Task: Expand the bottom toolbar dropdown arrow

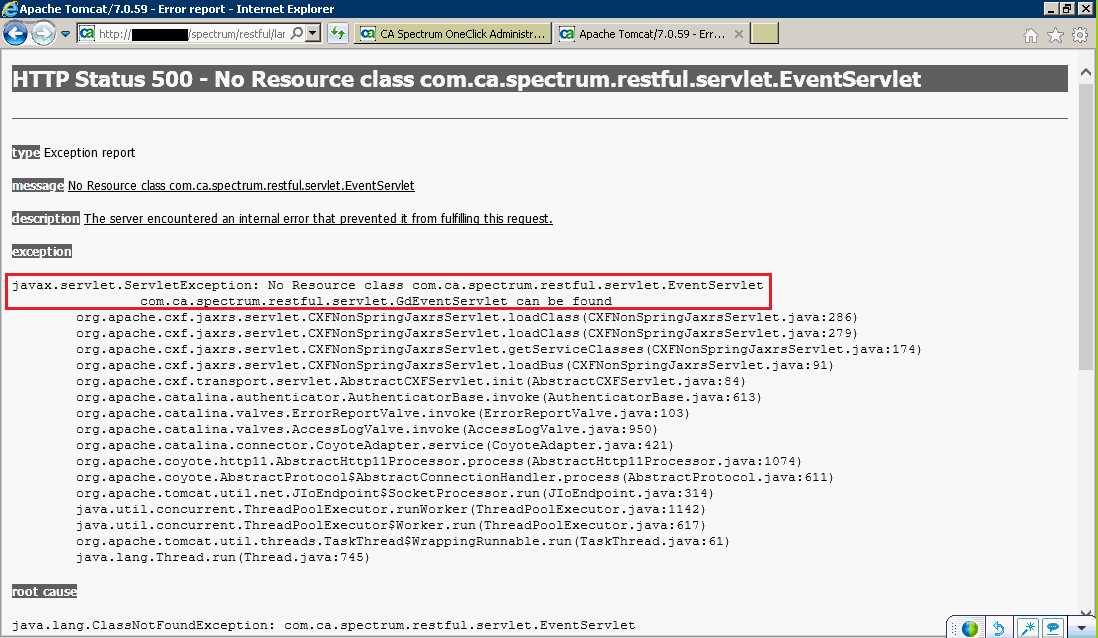Action: point(1082,629)
